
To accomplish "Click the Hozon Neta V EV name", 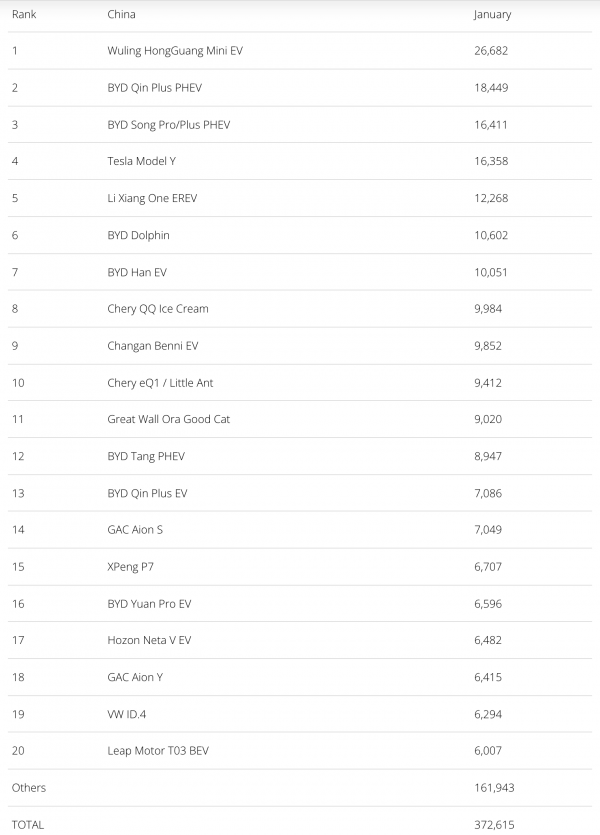I will click(x=149, y=640).
